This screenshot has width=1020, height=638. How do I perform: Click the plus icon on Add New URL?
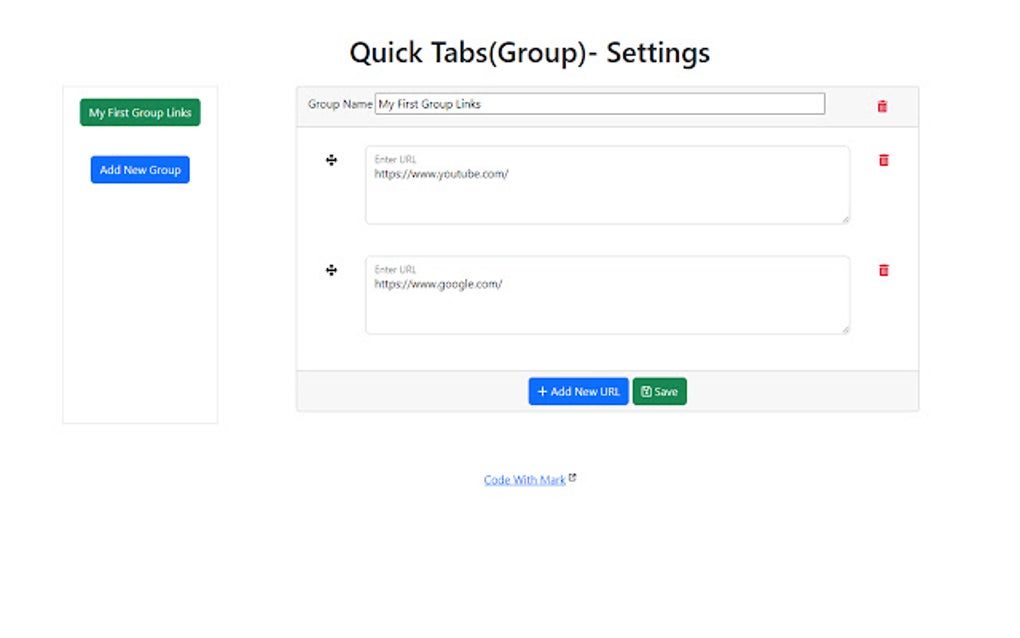click(541, 391)
